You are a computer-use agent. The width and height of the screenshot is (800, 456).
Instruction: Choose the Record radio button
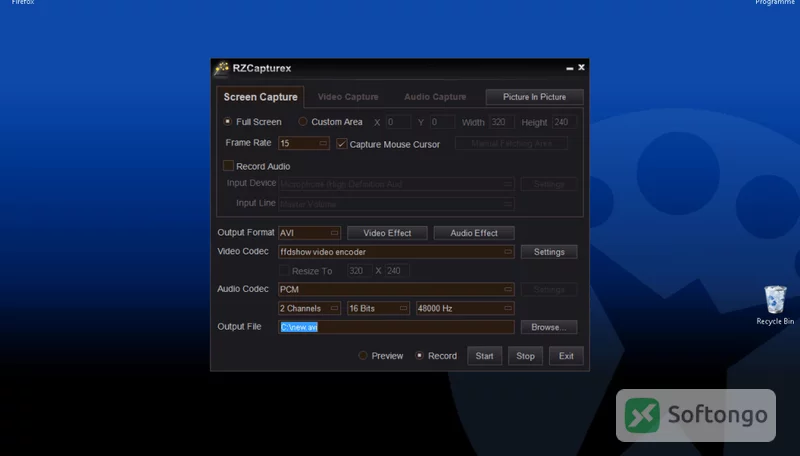(x=419, y=356)
